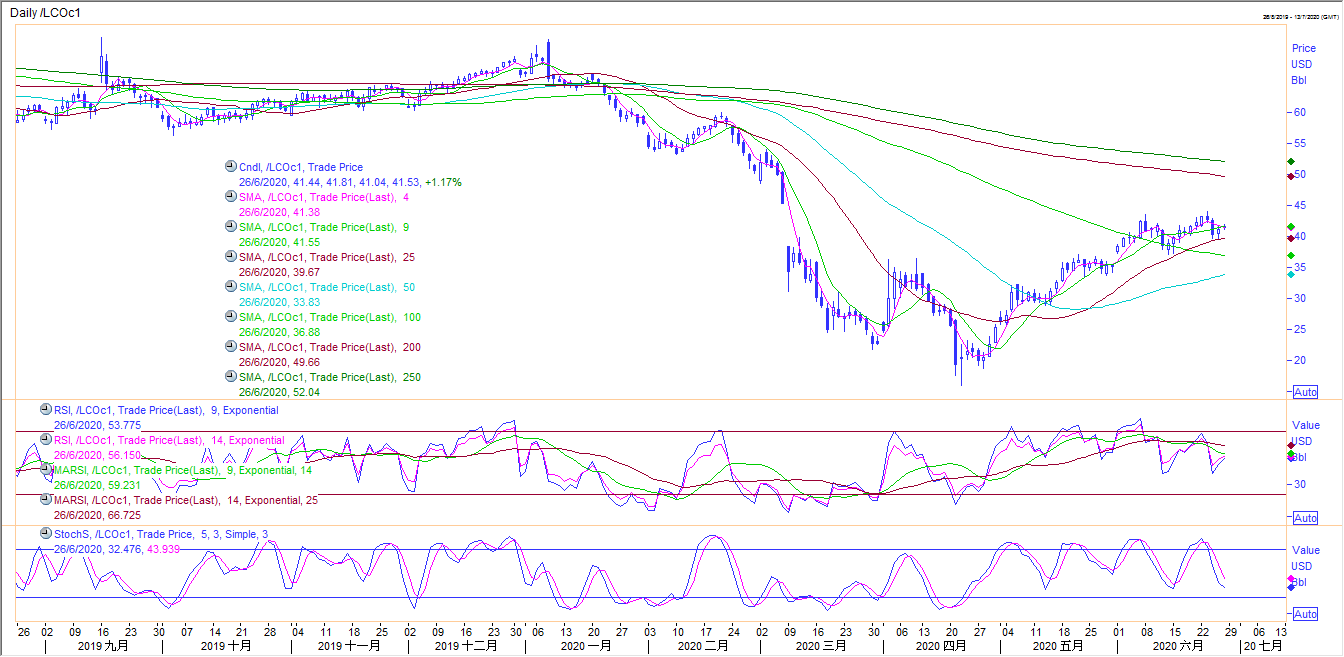Select the SMA 9 value 41.55
Screen dimensions: 1344x657
point(279,243)
